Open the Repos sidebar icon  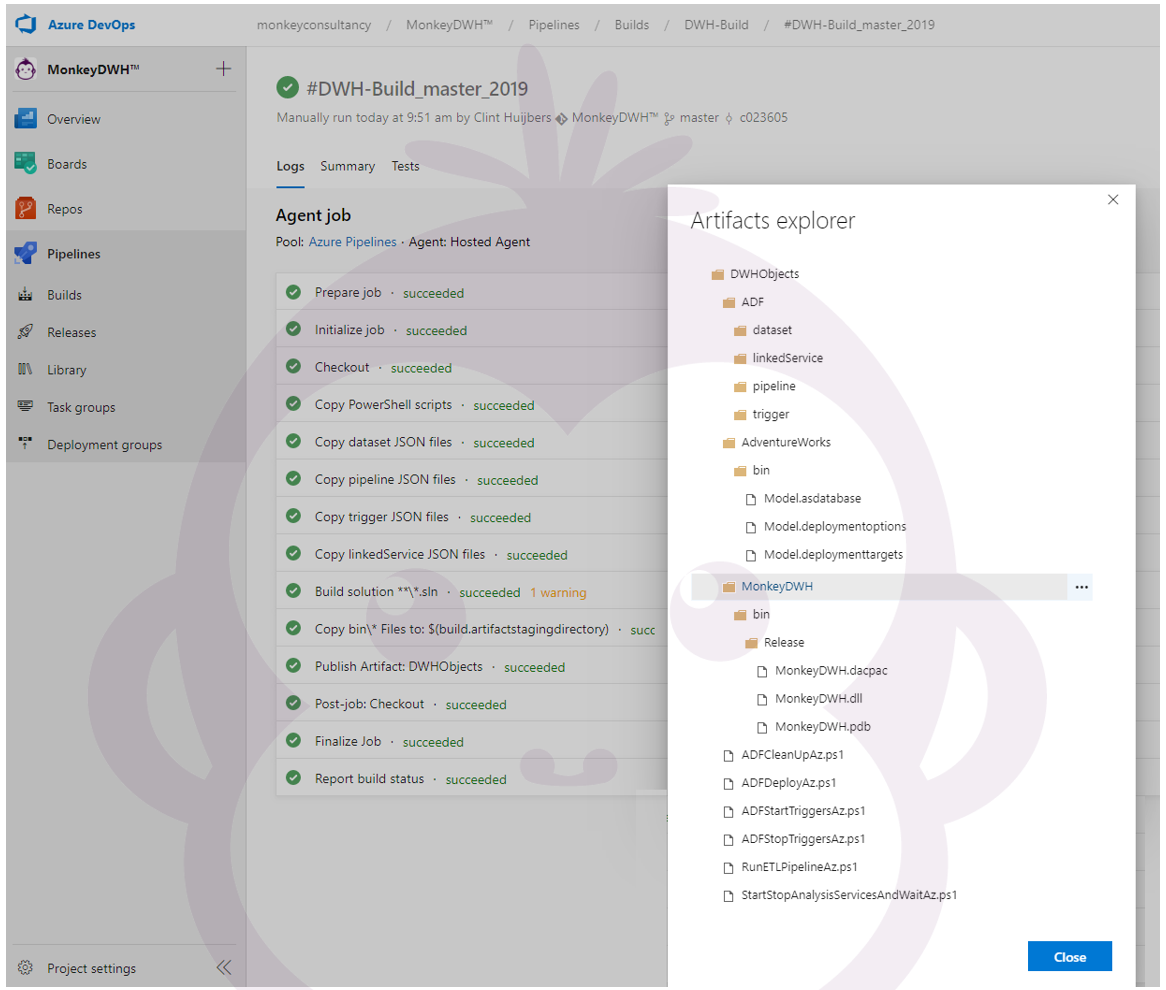click(x=25, y=209)
